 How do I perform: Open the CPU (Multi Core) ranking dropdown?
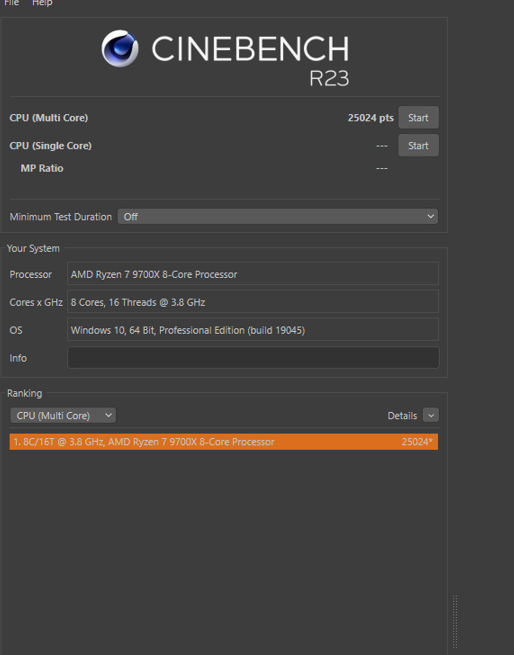[x=63, y=416]
